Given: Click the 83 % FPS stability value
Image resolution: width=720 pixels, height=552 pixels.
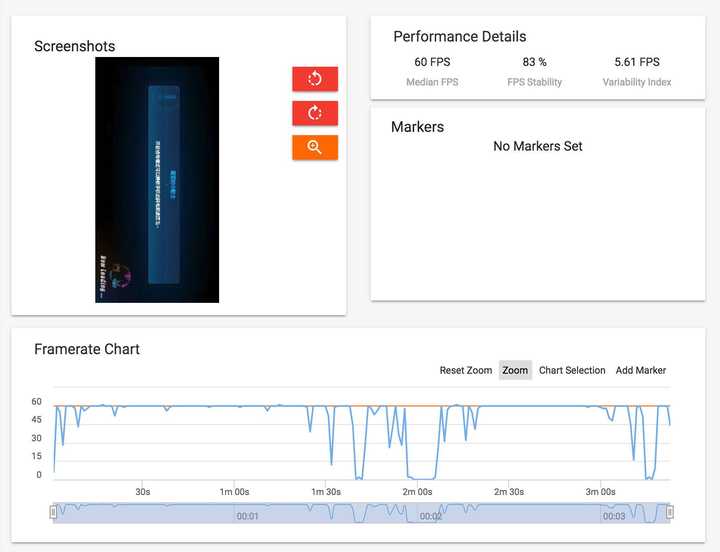Looking at the screenshot, I should click(534, 62).
